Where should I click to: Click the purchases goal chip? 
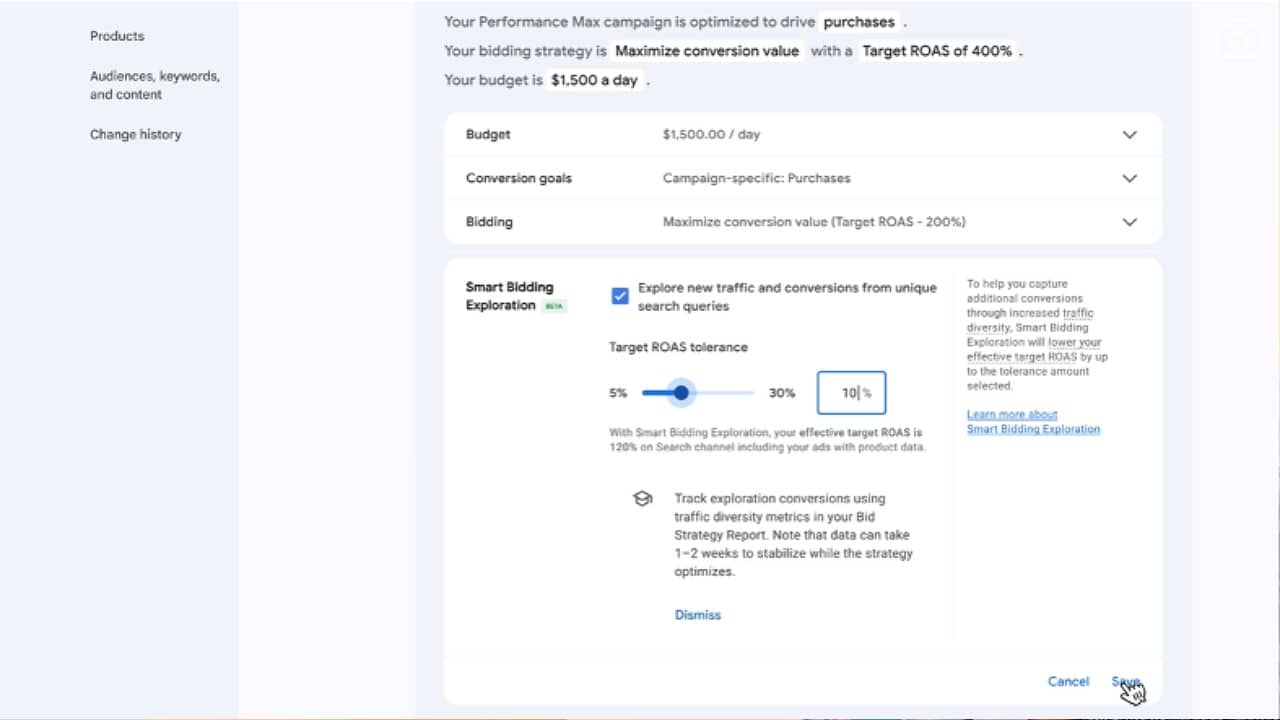859,22
